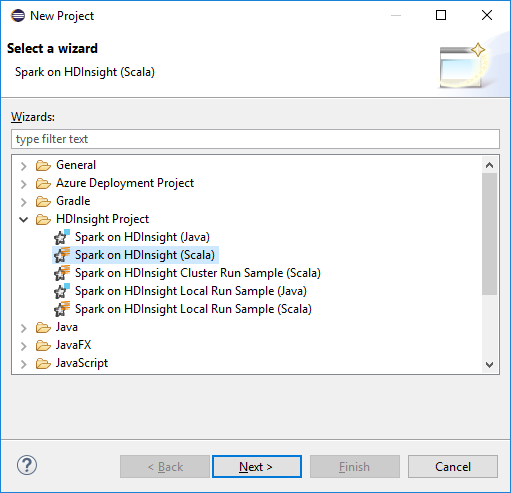Click the Next > button
The height and width of the screenshot is (493, 511).
[257, 466]
